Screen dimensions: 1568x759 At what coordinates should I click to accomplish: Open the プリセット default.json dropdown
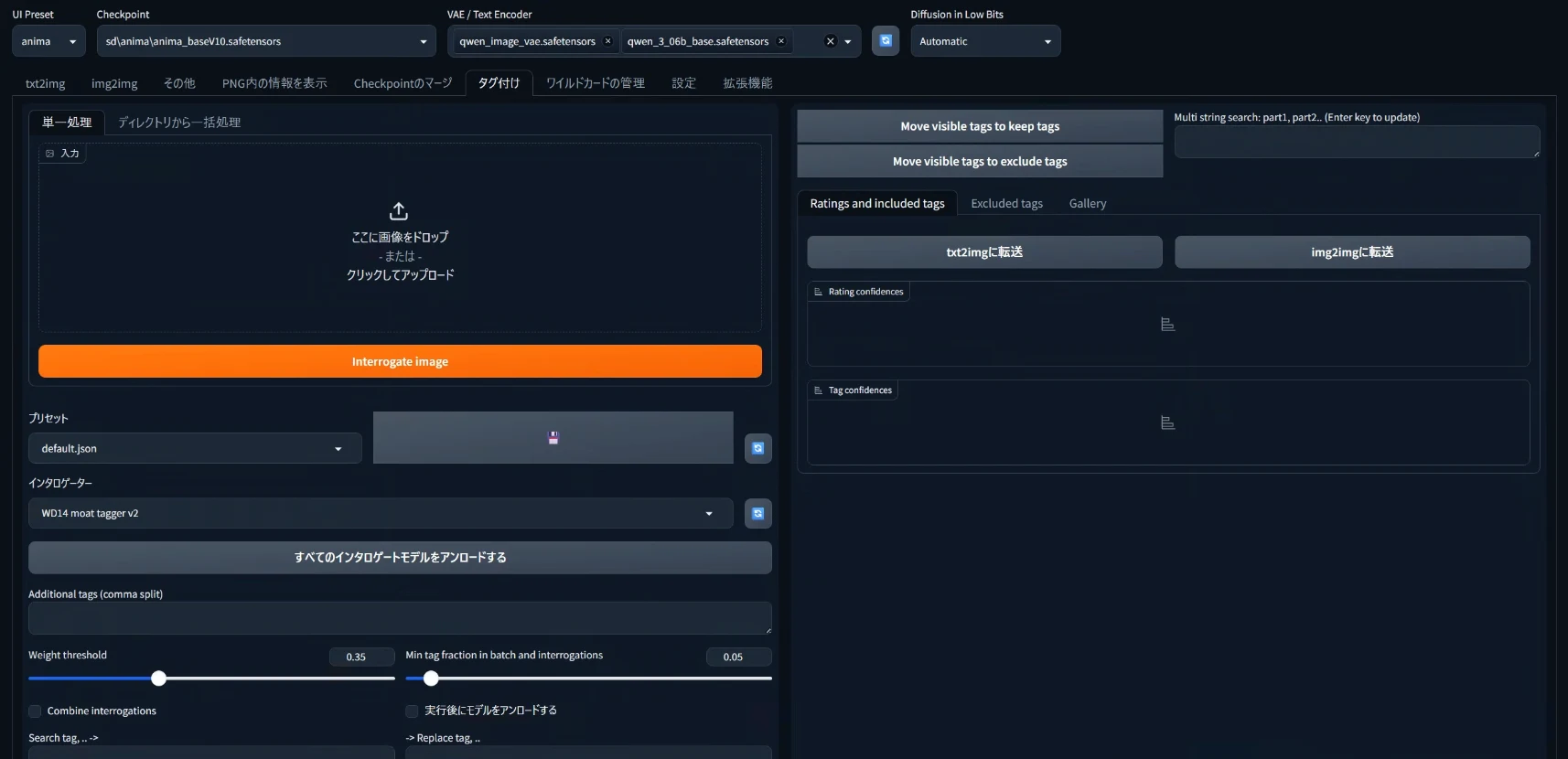[195, 448]
